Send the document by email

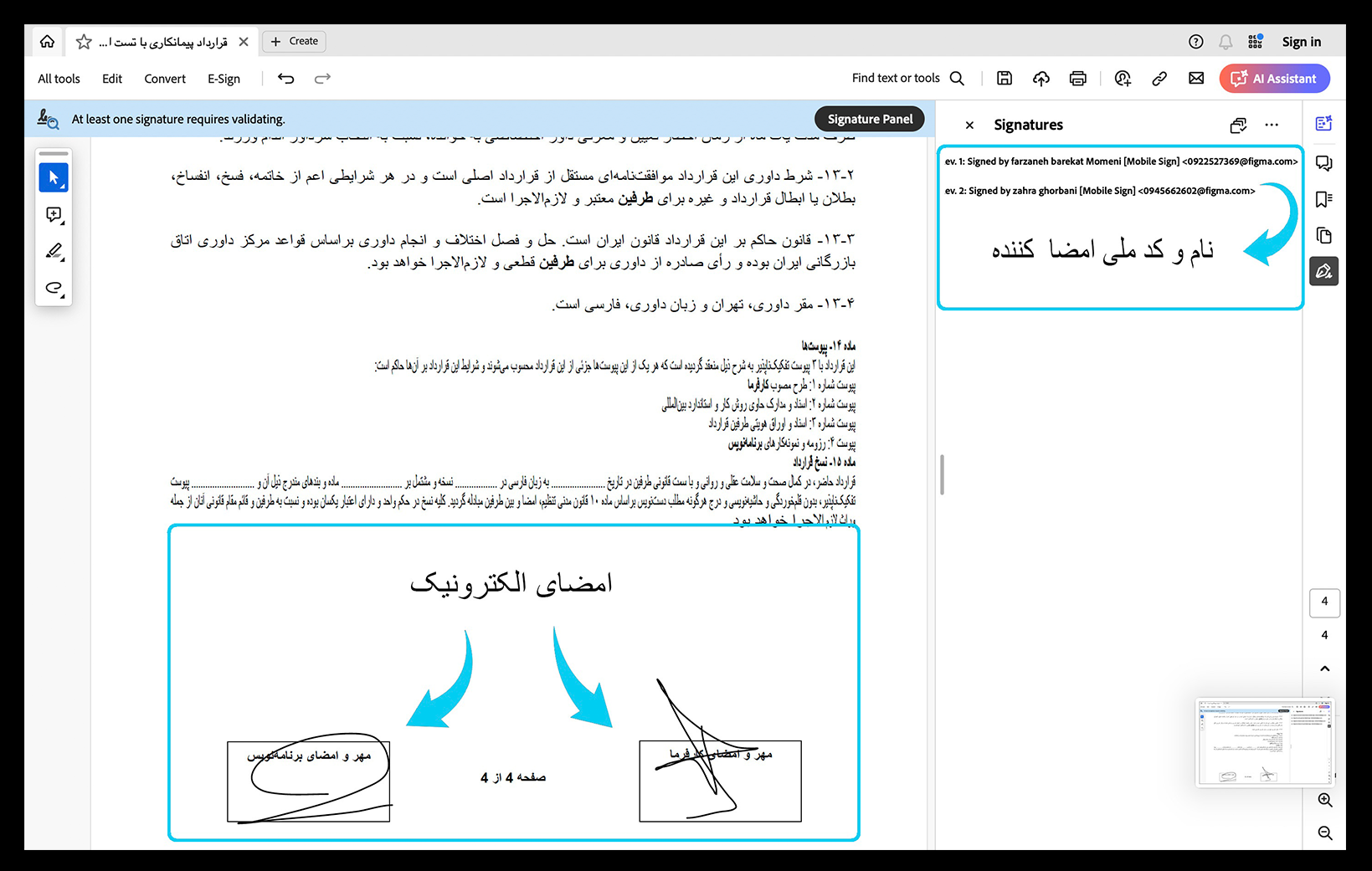pos(1196,78)
